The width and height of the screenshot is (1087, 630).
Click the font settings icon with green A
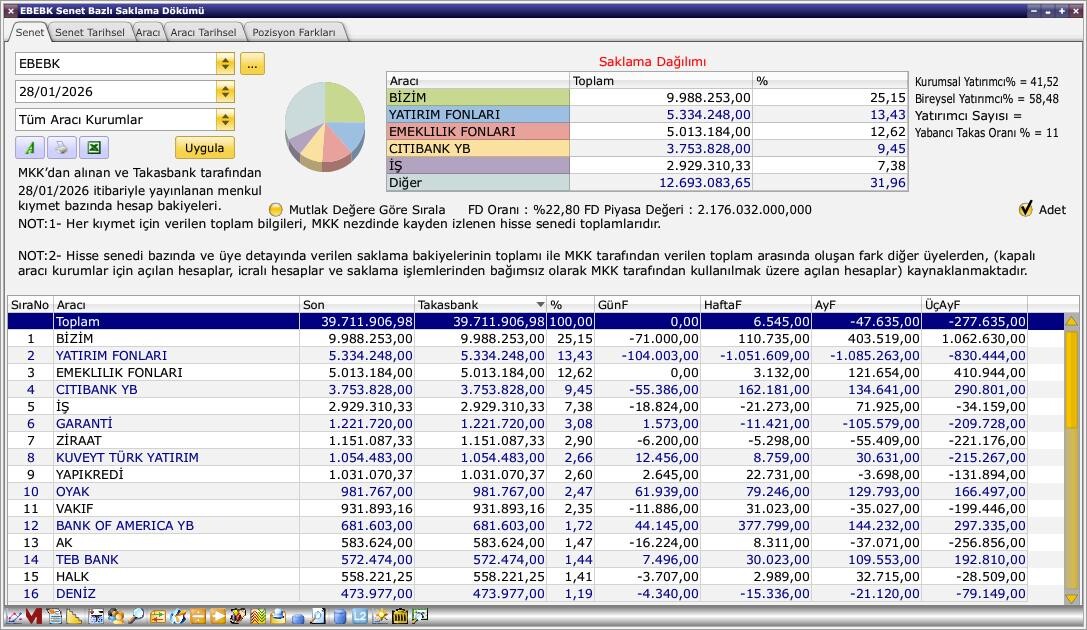coord(30,148)
